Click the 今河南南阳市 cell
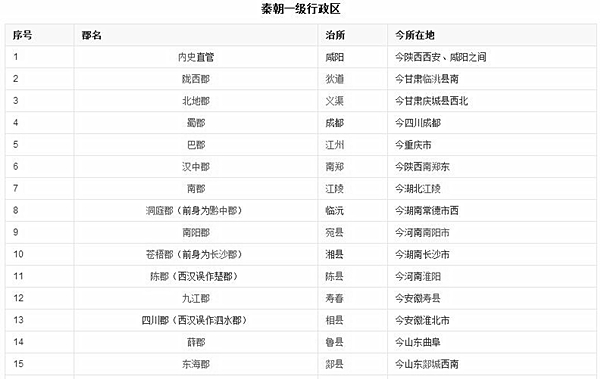The height and width of the screenshot is (379, 600). tap(422, 232)
